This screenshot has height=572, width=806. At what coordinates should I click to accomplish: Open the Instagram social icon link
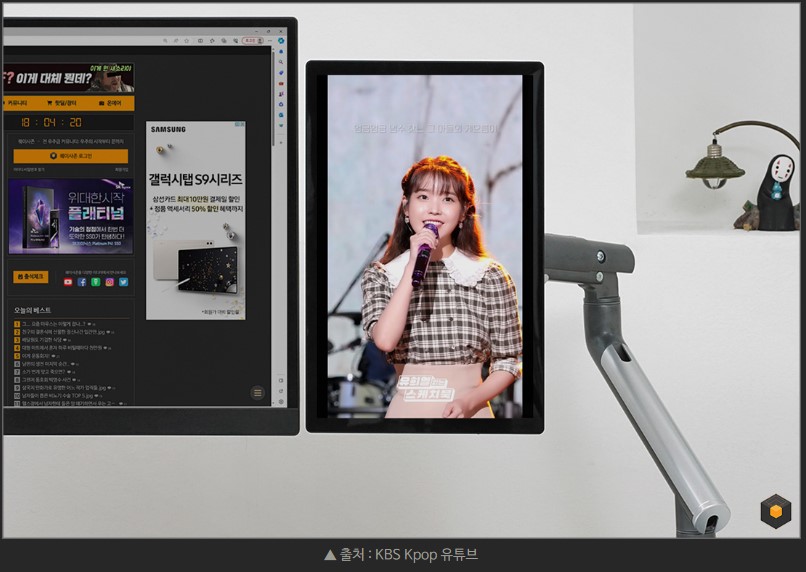click(x=110, y=282)
